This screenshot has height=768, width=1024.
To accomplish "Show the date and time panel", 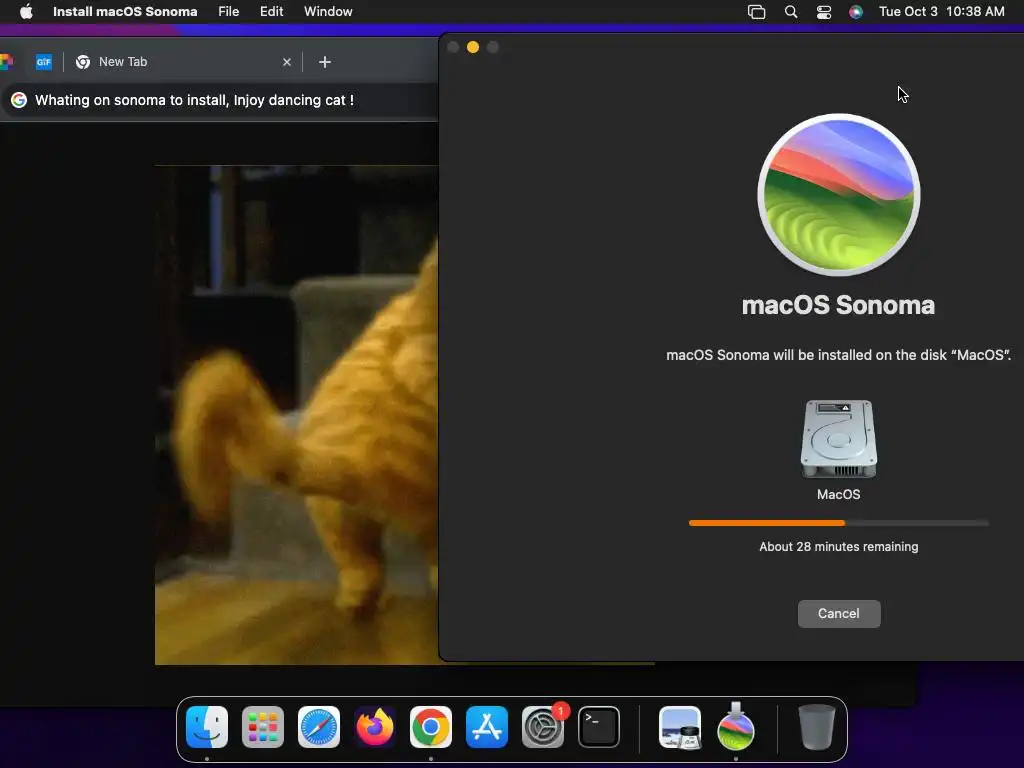I will pyautogui.click(x=941, y=11).
